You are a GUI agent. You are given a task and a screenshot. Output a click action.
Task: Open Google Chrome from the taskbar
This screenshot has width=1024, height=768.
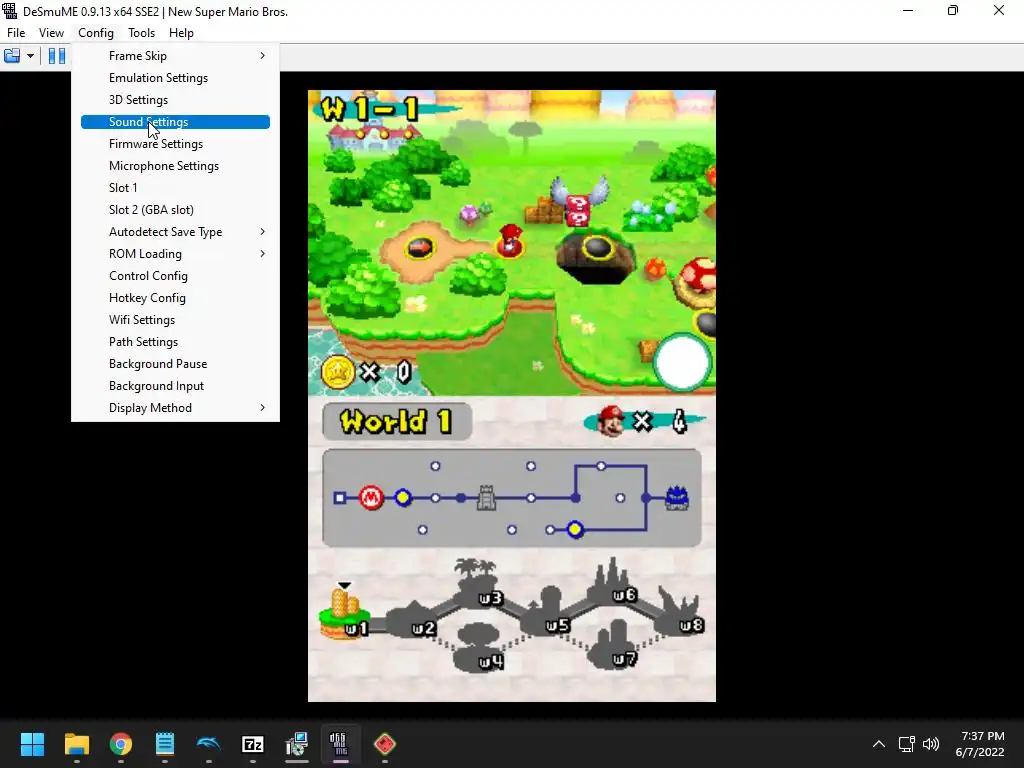pyautogui.click(x=121, y=744)
